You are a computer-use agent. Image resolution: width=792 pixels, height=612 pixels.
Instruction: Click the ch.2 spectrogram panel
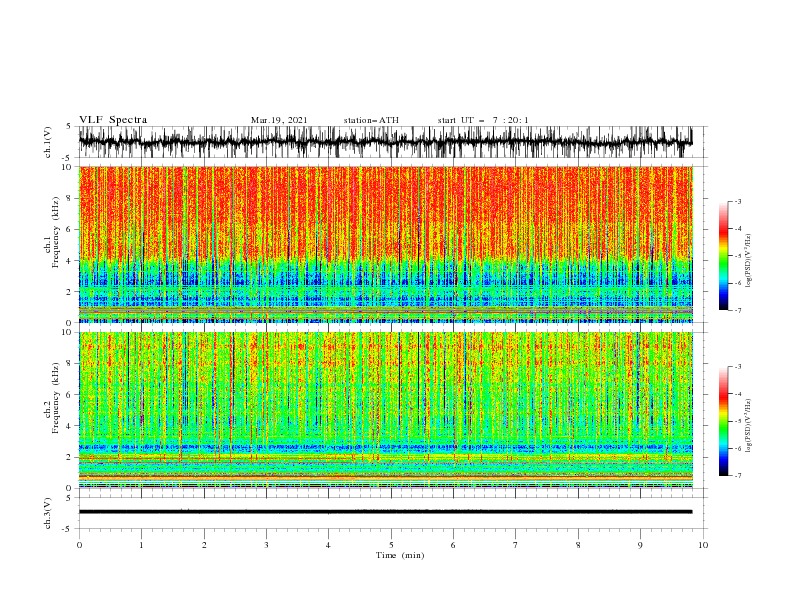click(386, 410)
